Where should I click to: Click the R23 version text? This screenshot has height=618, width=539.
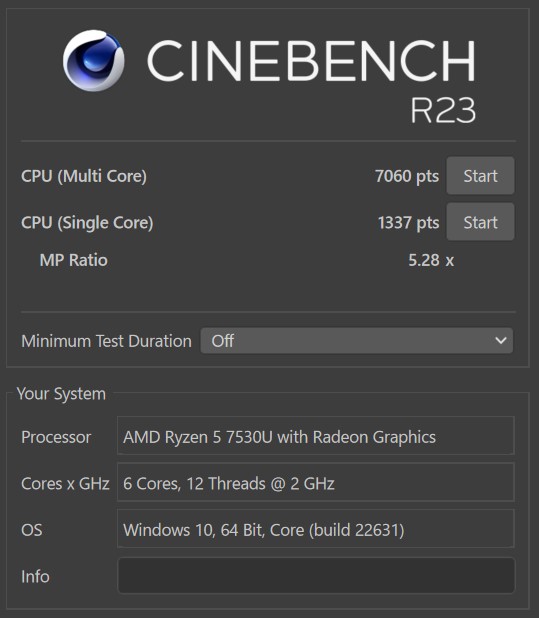[443, 110]
